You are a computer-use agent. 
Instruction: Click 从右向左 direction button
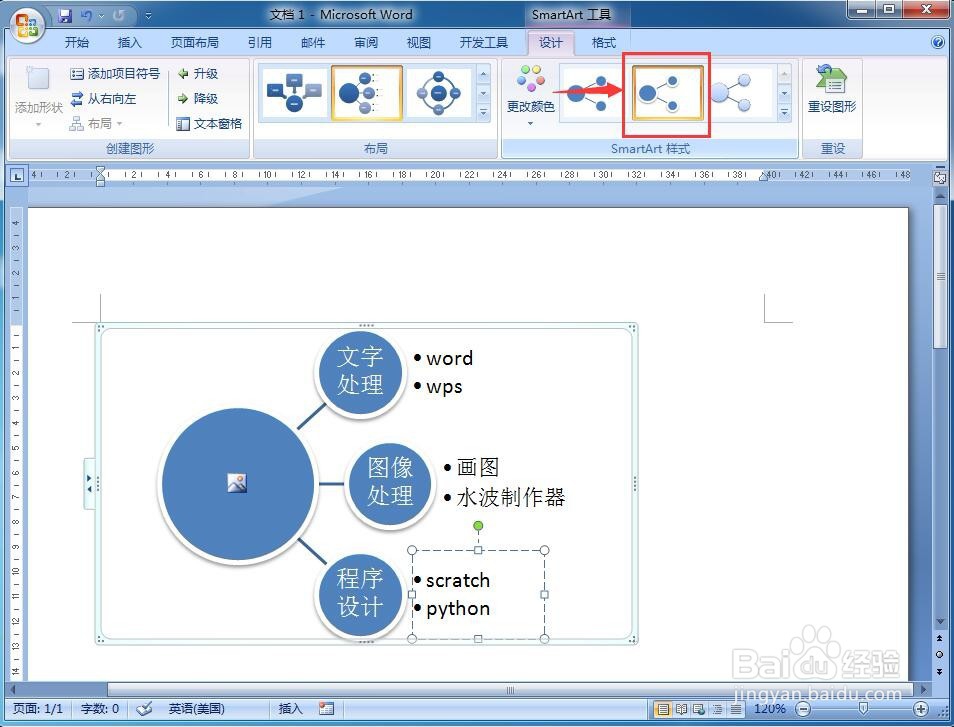click(x=103, y=99)
